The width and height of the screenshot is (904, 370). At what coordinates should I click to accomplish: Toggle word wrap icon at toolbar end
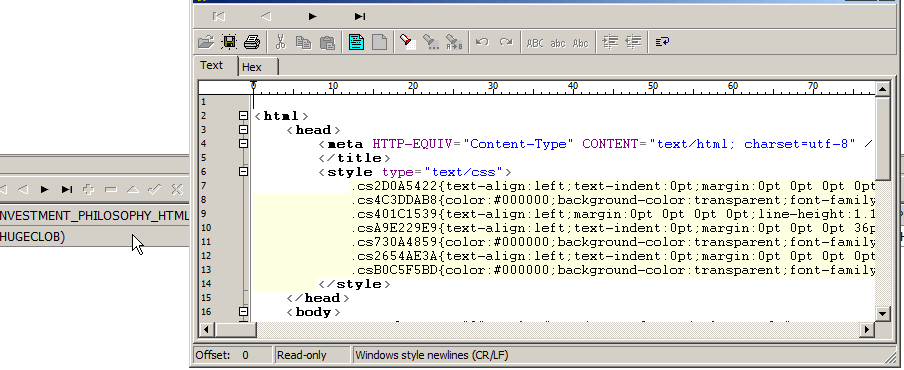tap(662, 41)
